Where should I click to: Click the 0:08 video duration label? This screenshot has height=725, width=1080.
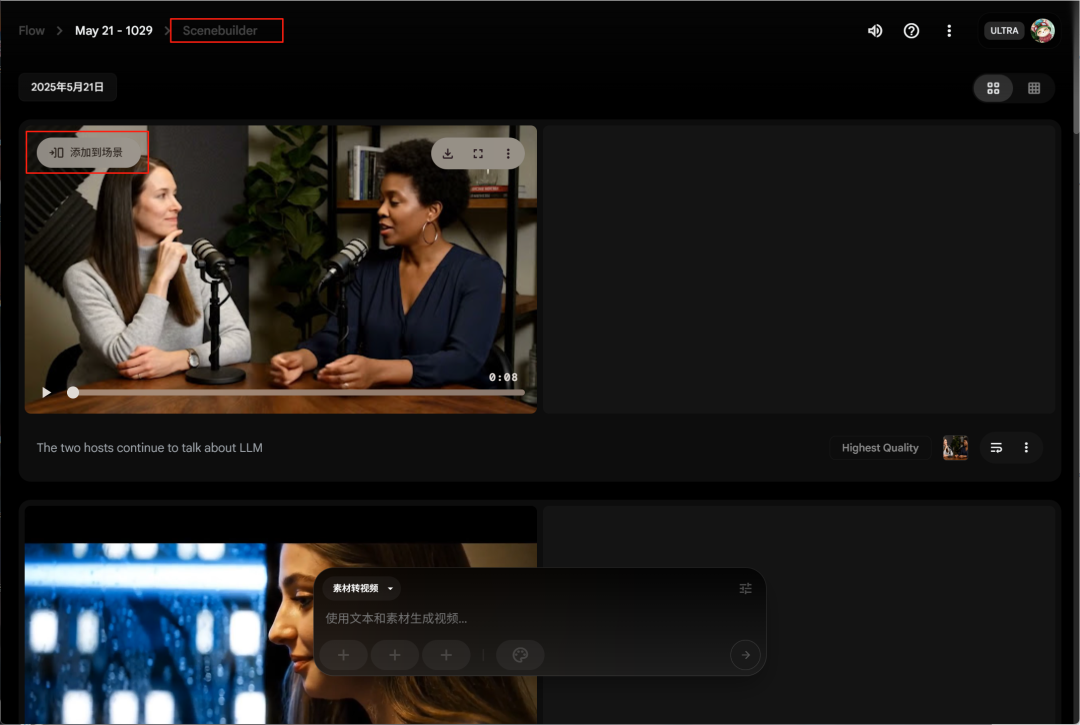[503, 377]
